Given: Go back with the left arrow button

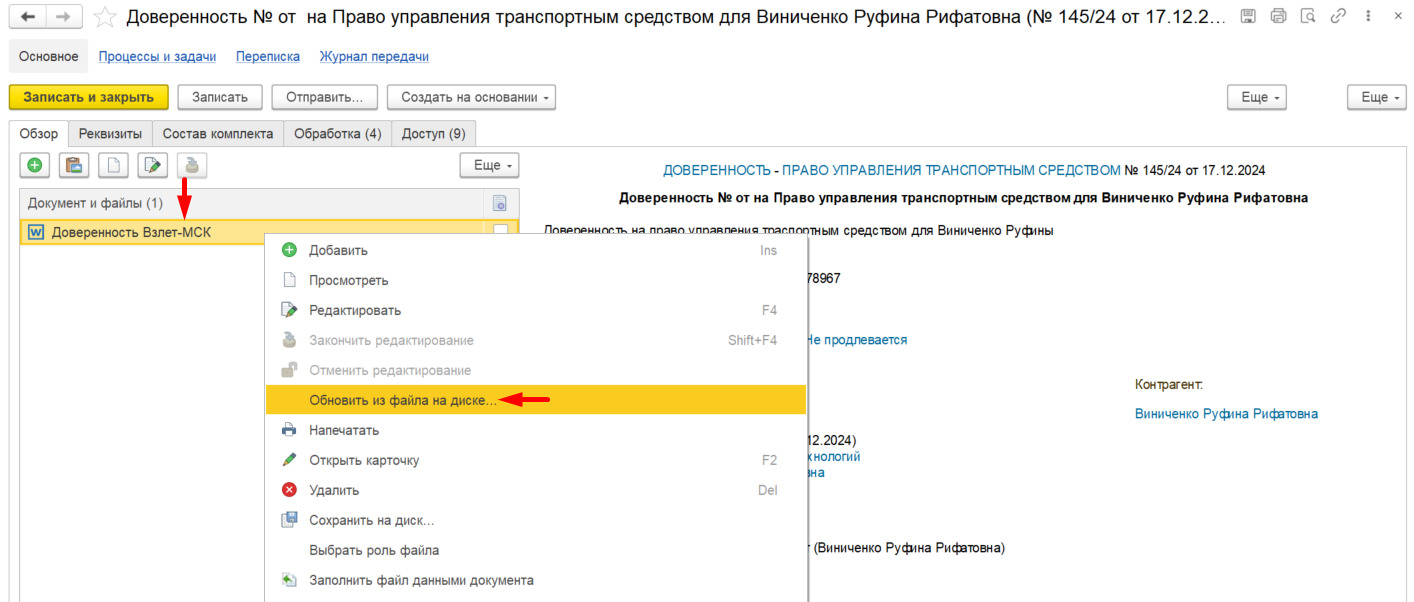Looking at the screenshot, I should tap(27, 18).
